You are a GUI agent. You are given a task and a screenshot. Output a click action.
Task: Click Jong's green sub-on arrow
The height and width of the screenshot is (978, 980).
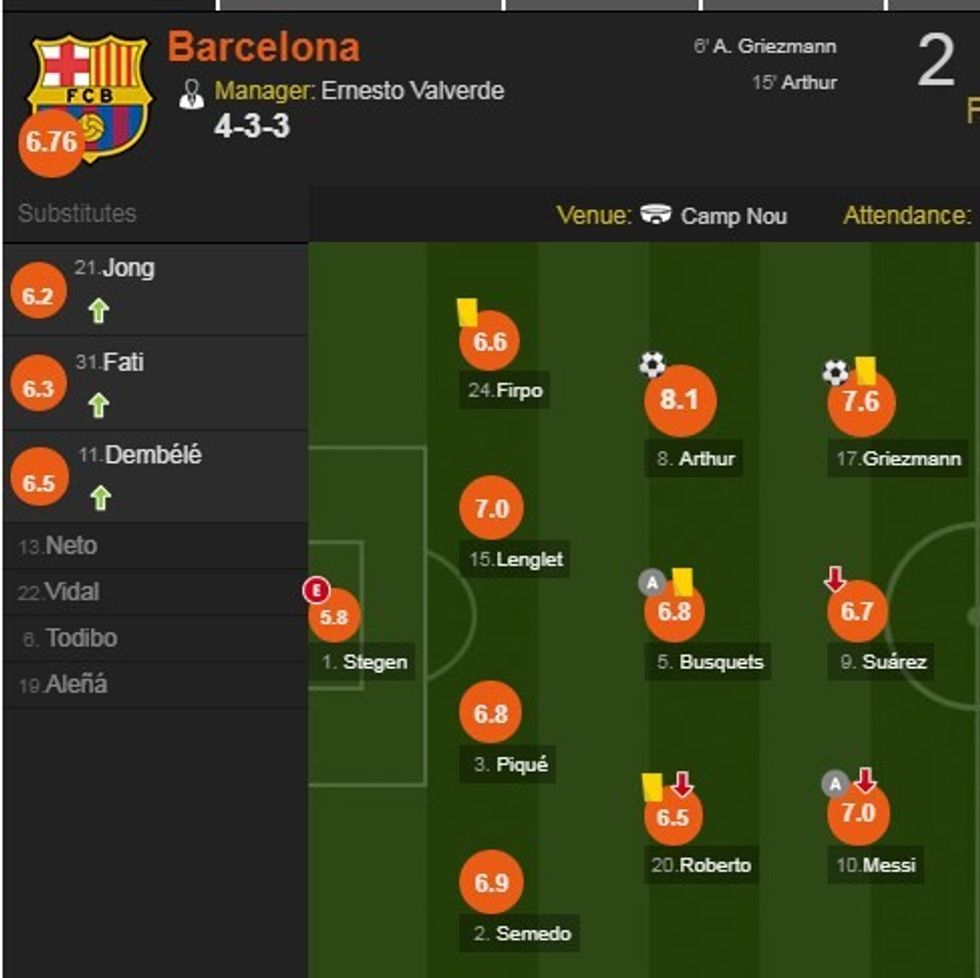point(97,312)
